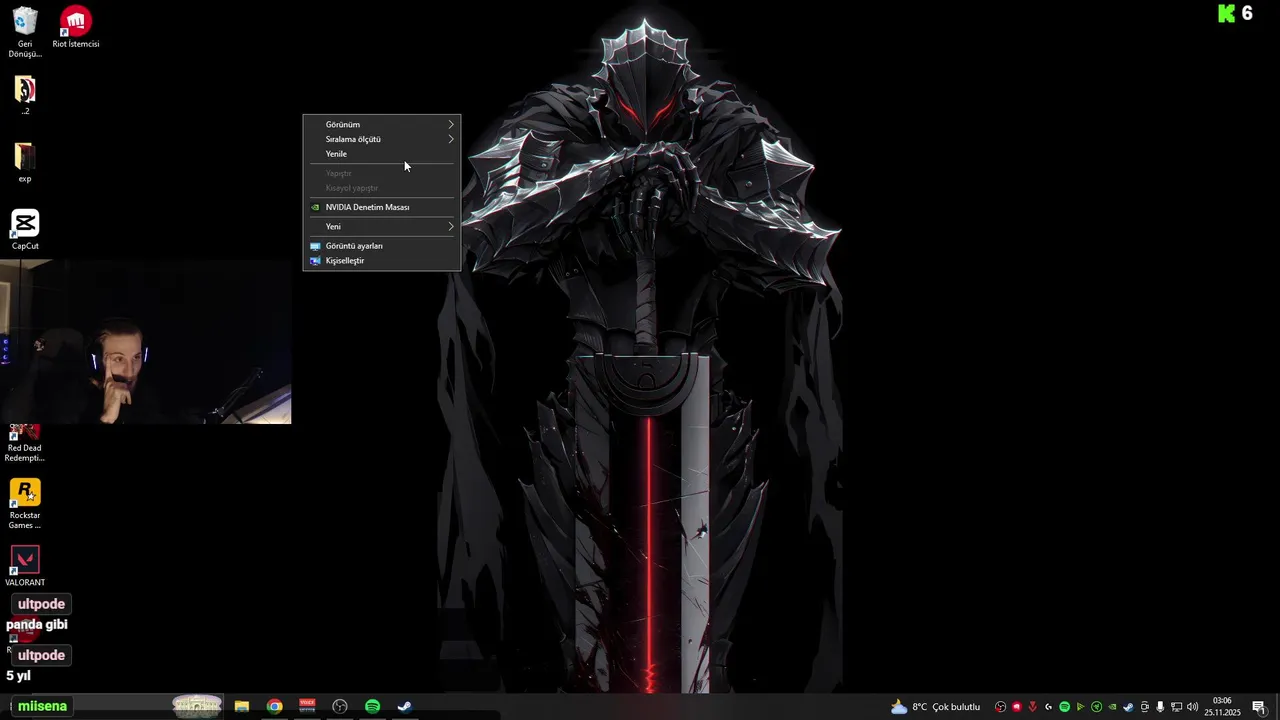Open the clock showing 03:06
This screenshot has width=1280, height=720.
click(1222, 707)
